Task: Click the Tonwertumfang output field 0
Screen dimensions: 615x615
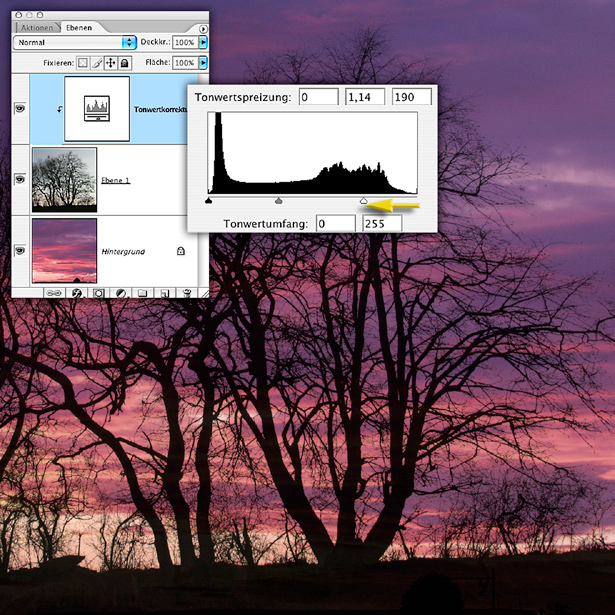Action: (x=336, y=224)
